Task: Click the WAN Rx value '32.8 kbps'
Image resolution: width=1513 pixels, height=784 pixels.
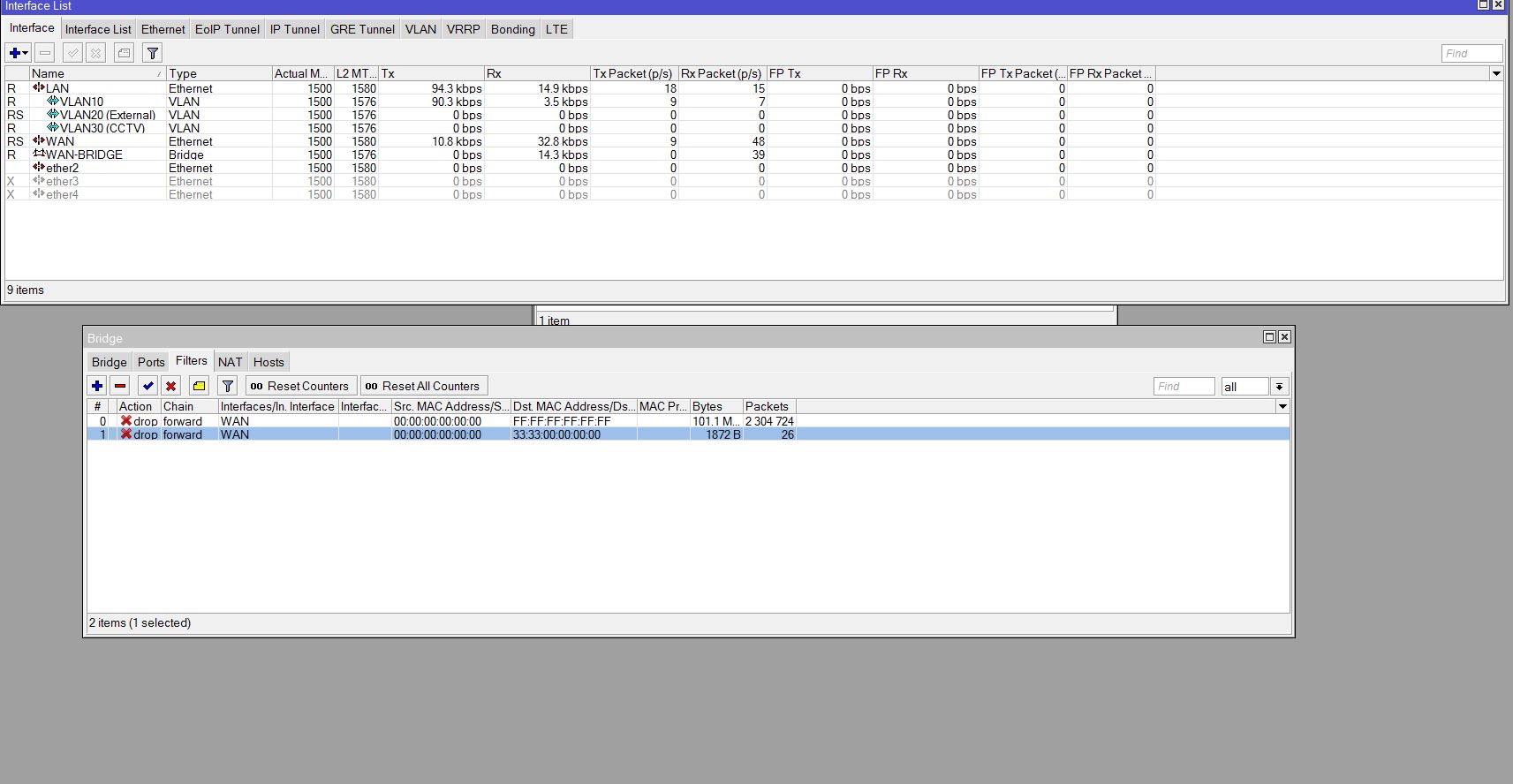Action: coord(563,141)
